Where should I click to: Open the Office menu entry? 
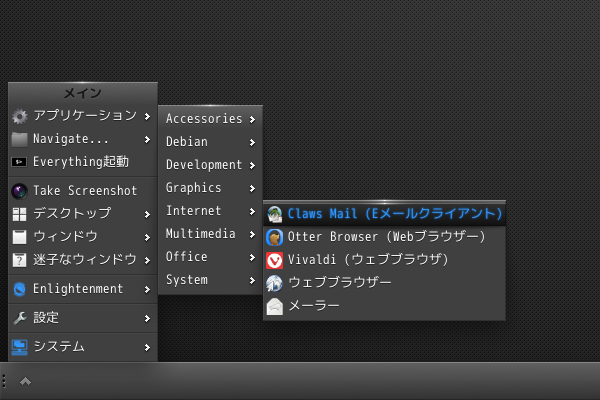tap(210, 257)
